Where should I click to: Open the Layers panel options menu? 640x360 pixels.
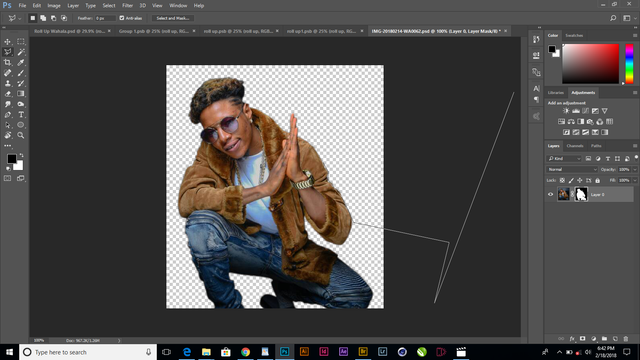[x=635, y=146]
